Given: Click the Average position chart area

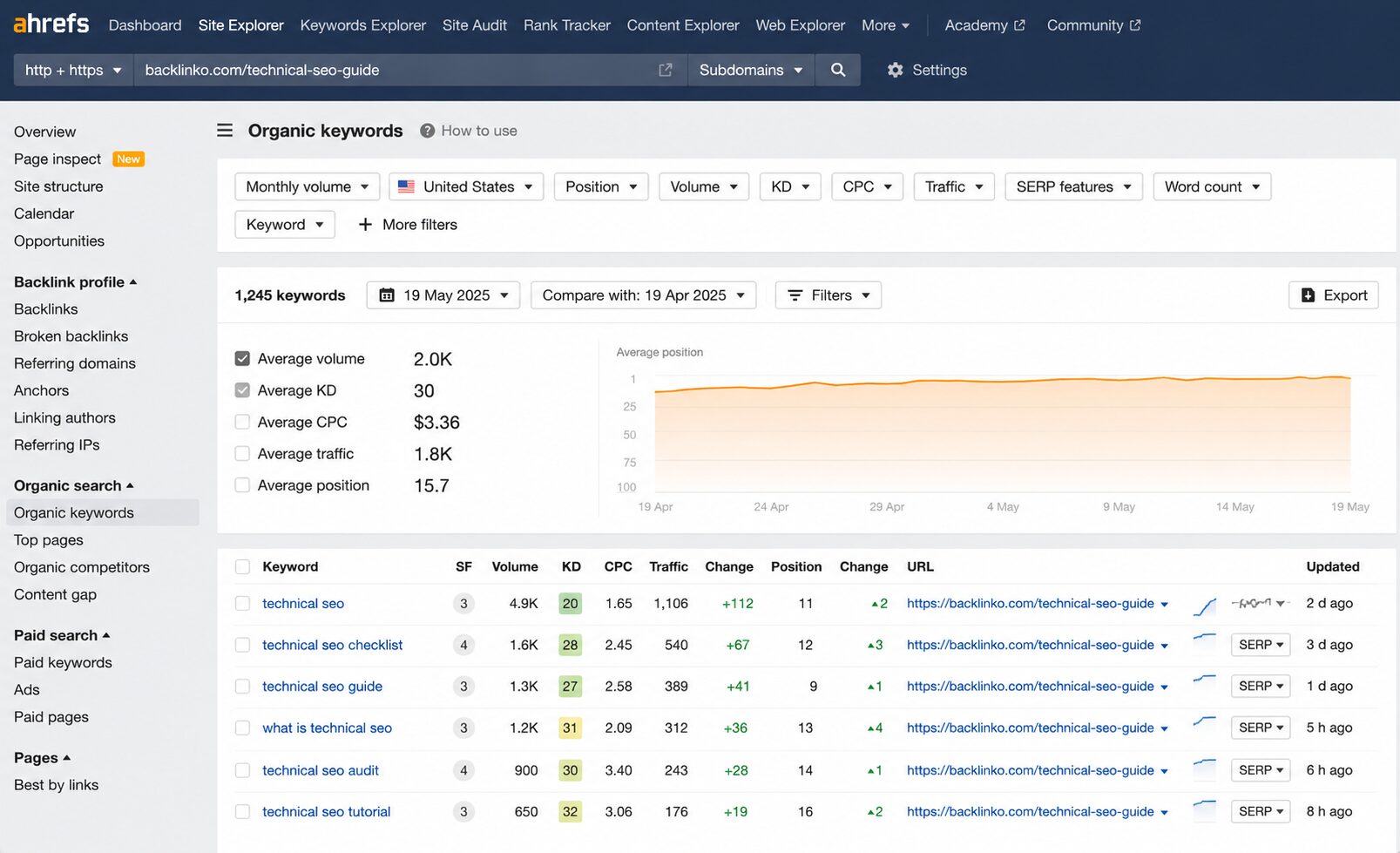Looking at the screenshot, I should (1002, 433).
